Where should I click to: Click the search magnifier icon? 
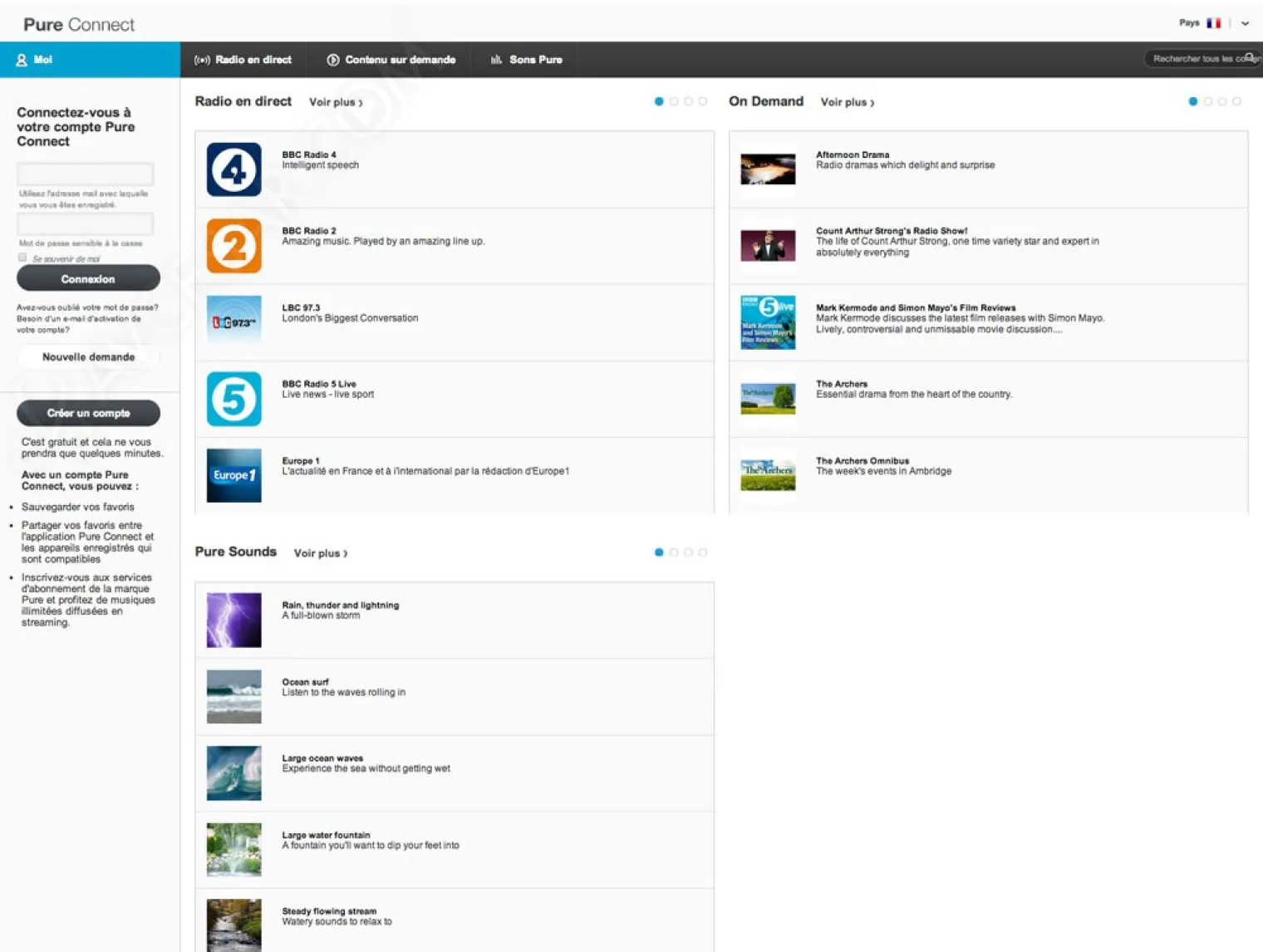pyautogui.click(x=1250, y=58)
